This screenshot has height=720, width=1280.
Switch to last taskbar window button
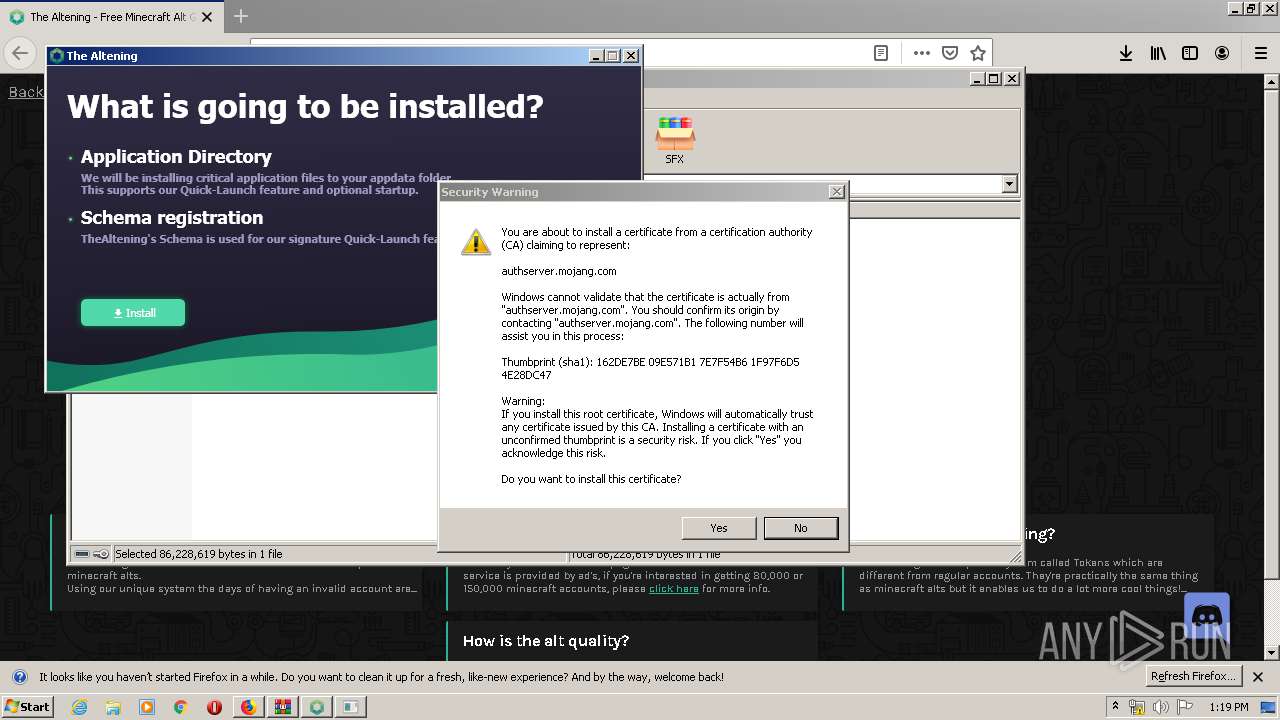[x=351, y=707]
